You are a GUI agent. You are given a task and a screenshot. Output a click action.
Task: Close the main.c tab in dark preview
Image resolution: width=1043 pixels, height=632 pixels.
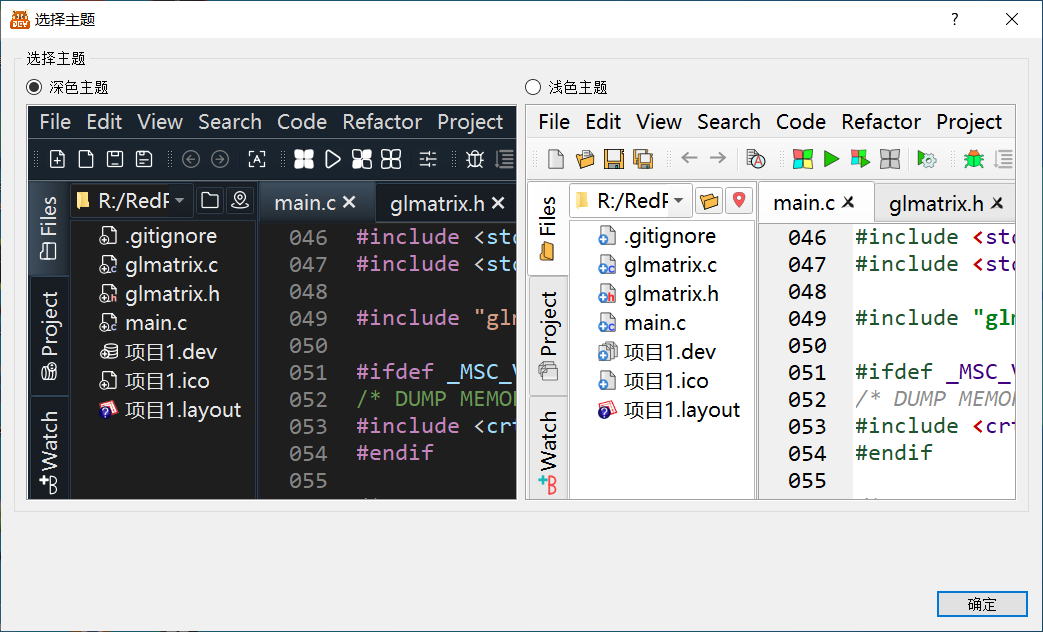click(349, 202)
